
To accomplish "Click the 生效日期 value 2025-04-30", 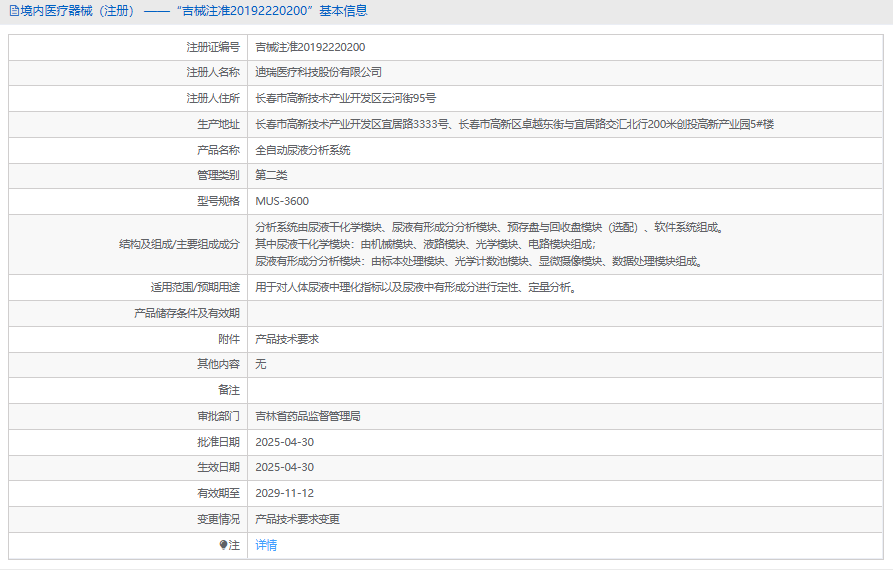I will (x=284, y=467).
